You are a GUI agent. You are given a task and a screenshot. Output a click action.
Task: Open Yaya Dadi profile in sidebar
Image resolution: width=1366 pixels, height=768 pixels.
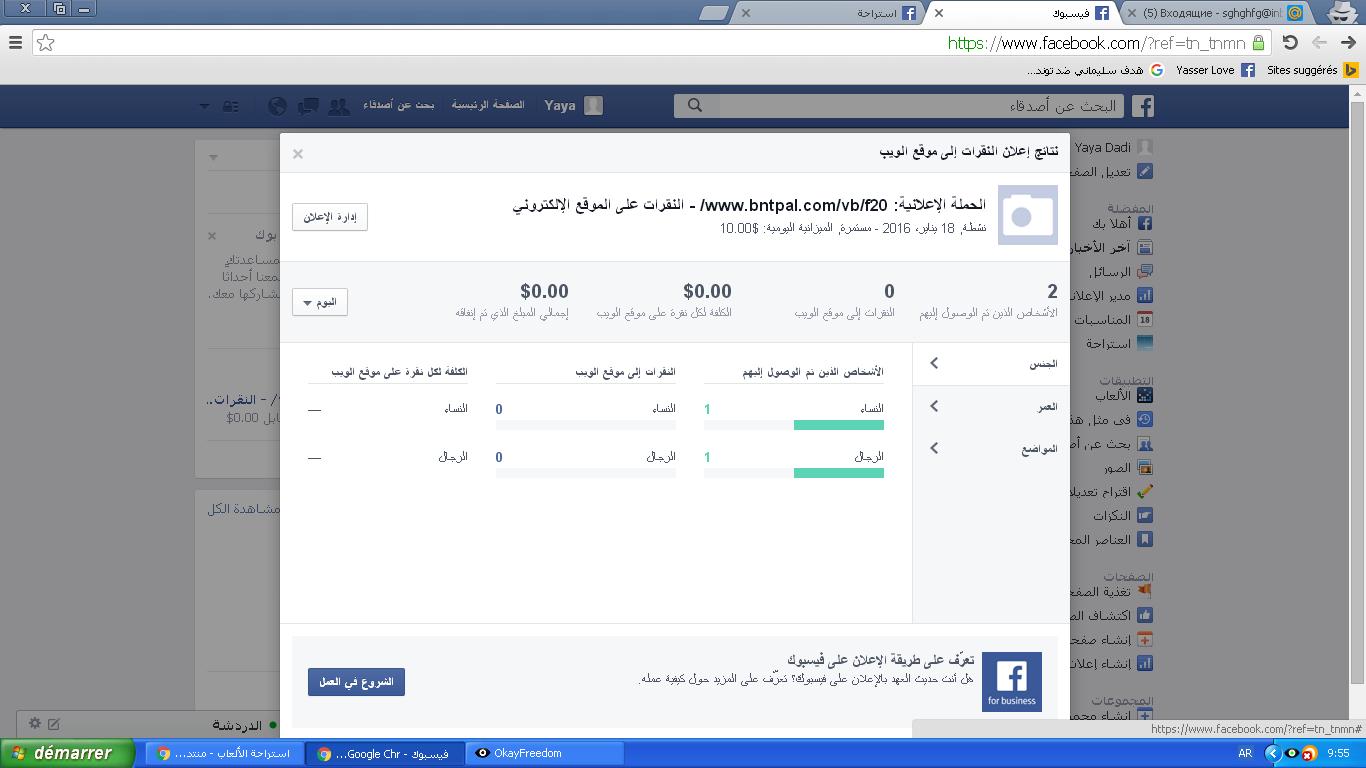(1113, 147)
